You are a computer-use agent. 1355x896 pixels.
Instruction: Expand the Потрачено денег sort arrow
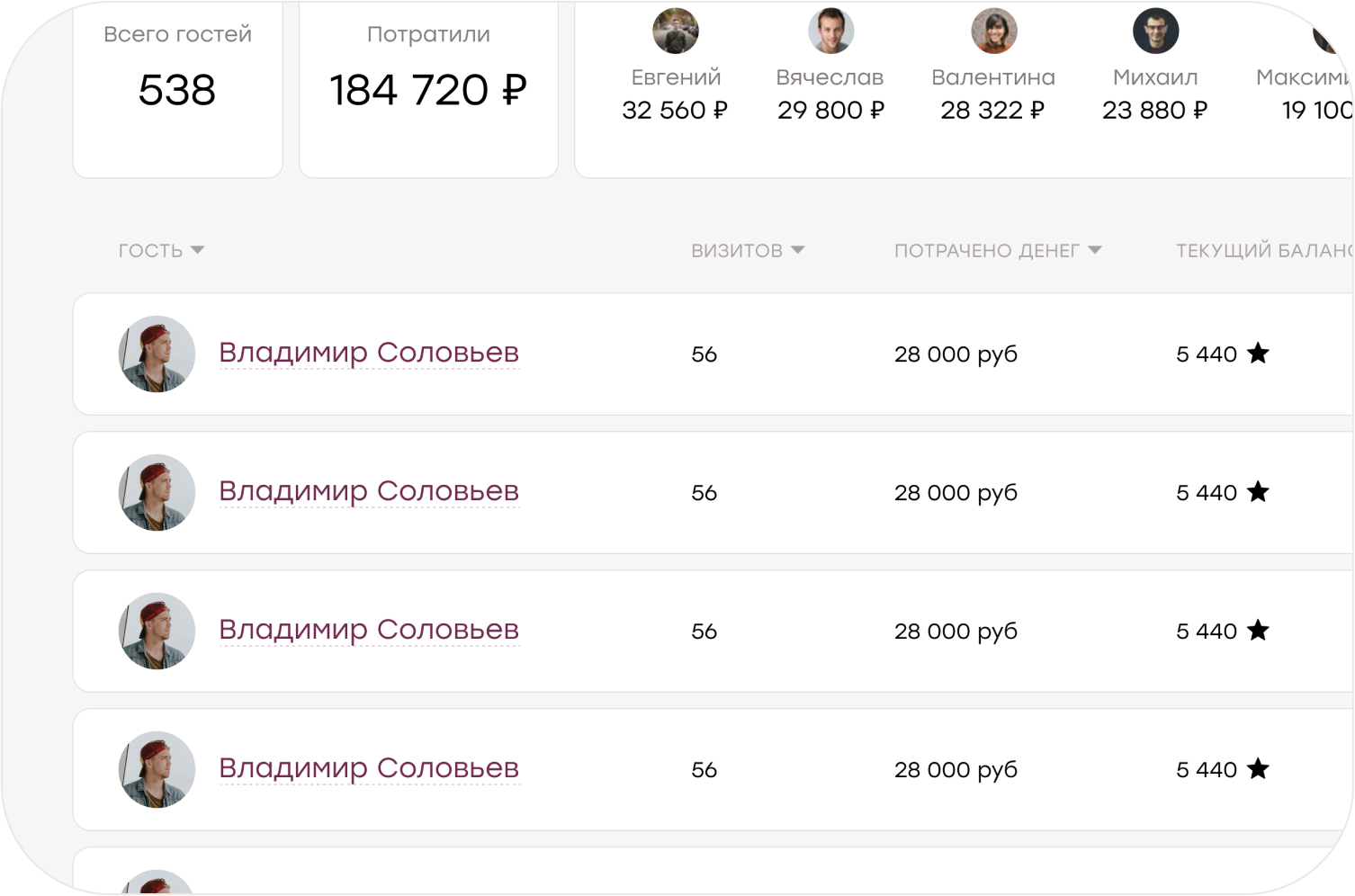pyautogui.click(x=1094, y=250)
